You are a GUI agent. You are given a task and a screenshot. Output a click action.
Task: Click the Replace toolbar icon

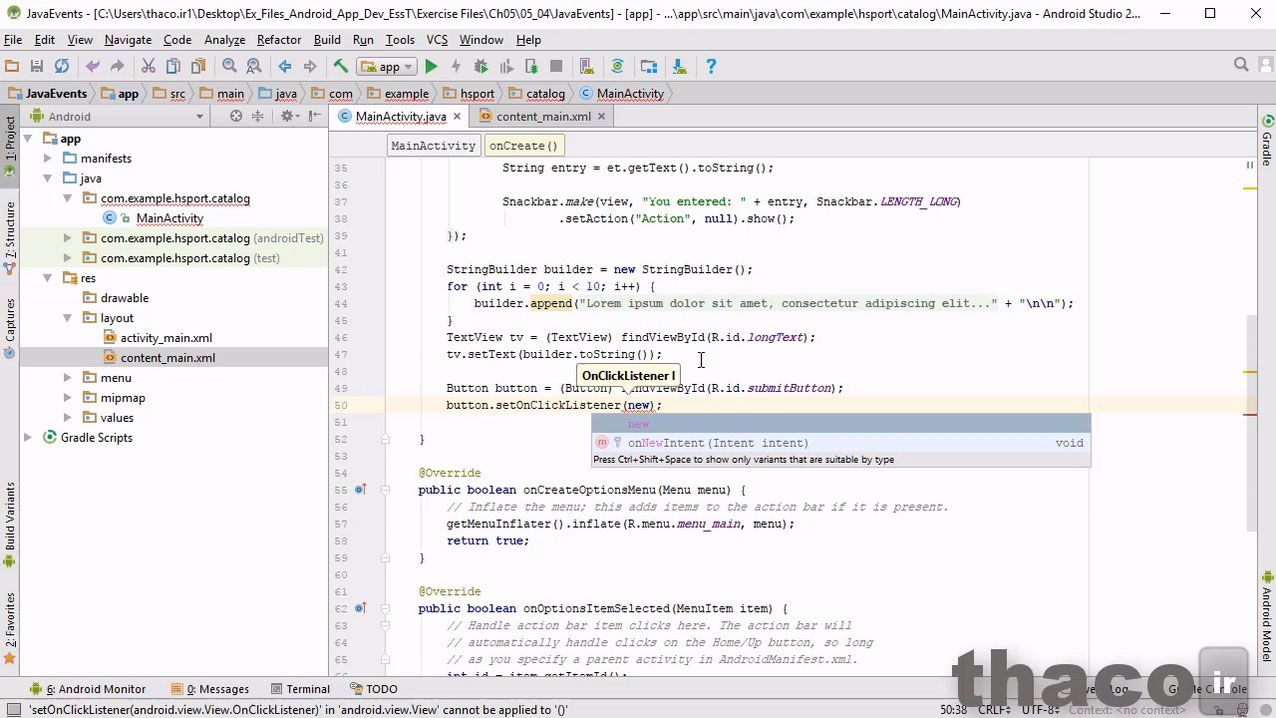[254, 66]
